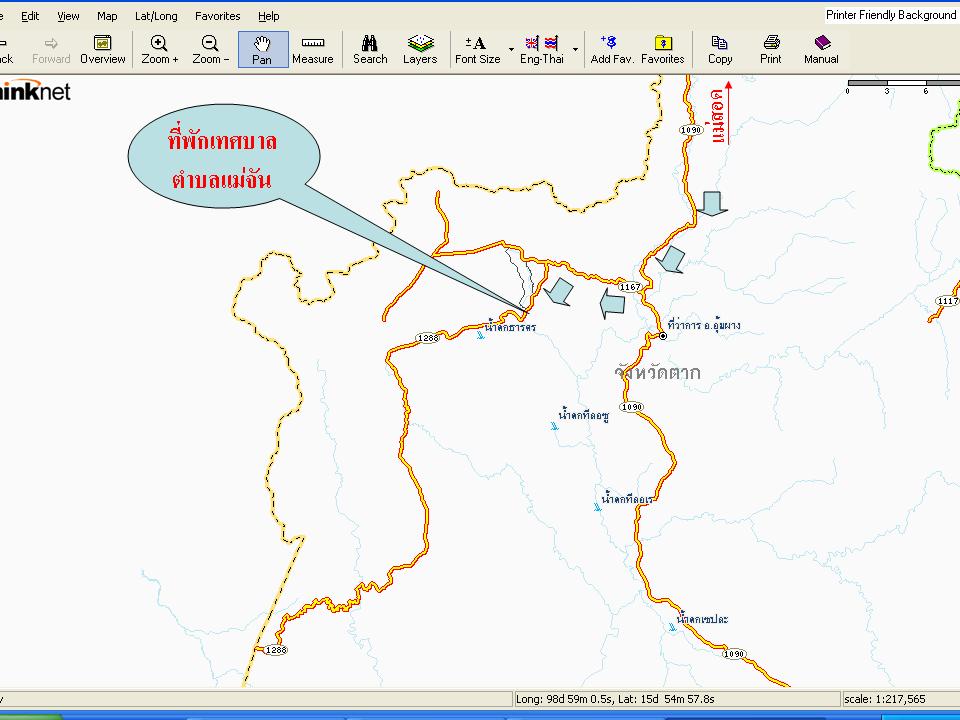The width and height of the screenshot is (960, 720).
Task: Select the Zoom − tool
Action: click(x=210, y=49)
